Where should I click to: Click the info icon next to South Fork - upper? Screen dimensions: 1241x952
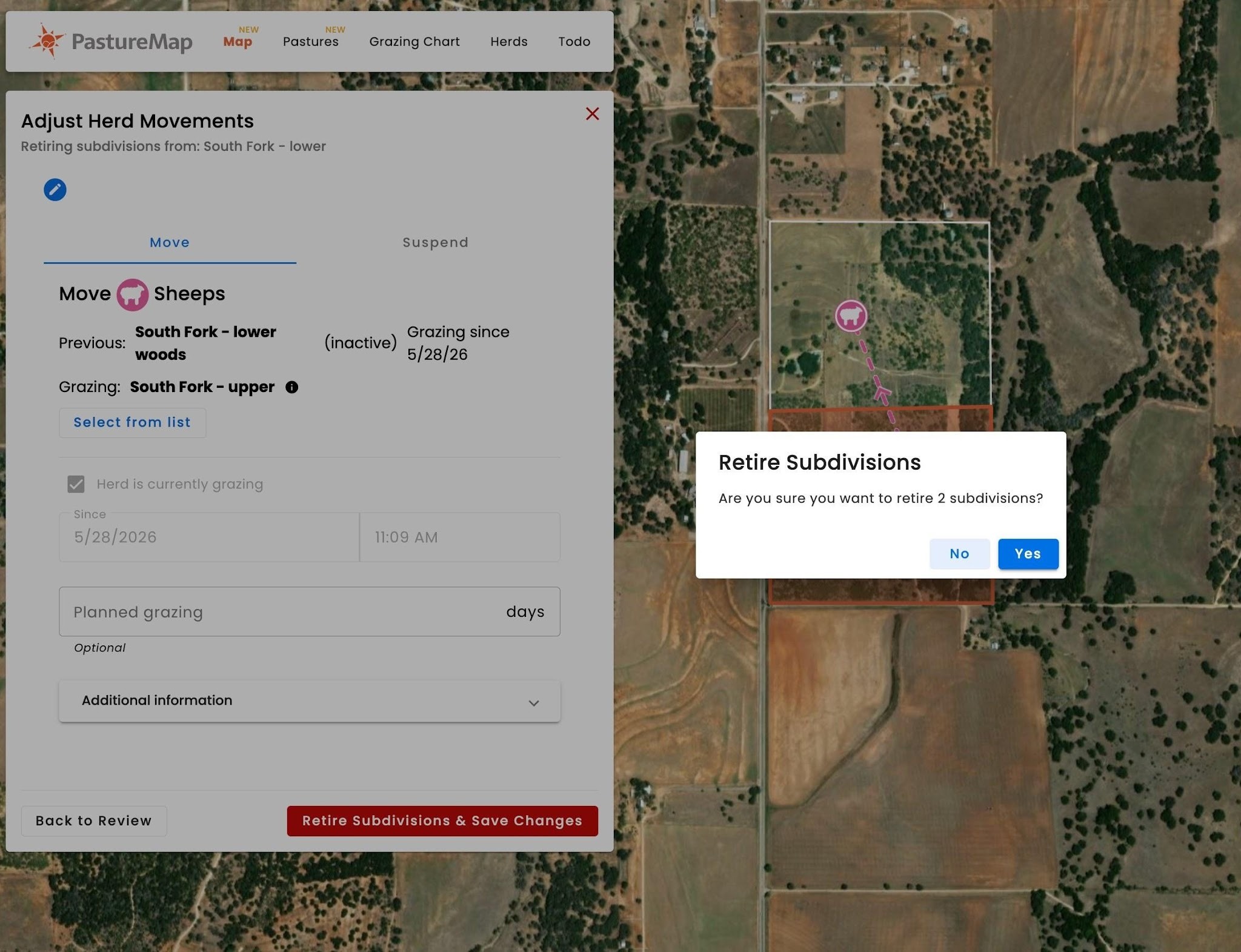tap(291, 387)
